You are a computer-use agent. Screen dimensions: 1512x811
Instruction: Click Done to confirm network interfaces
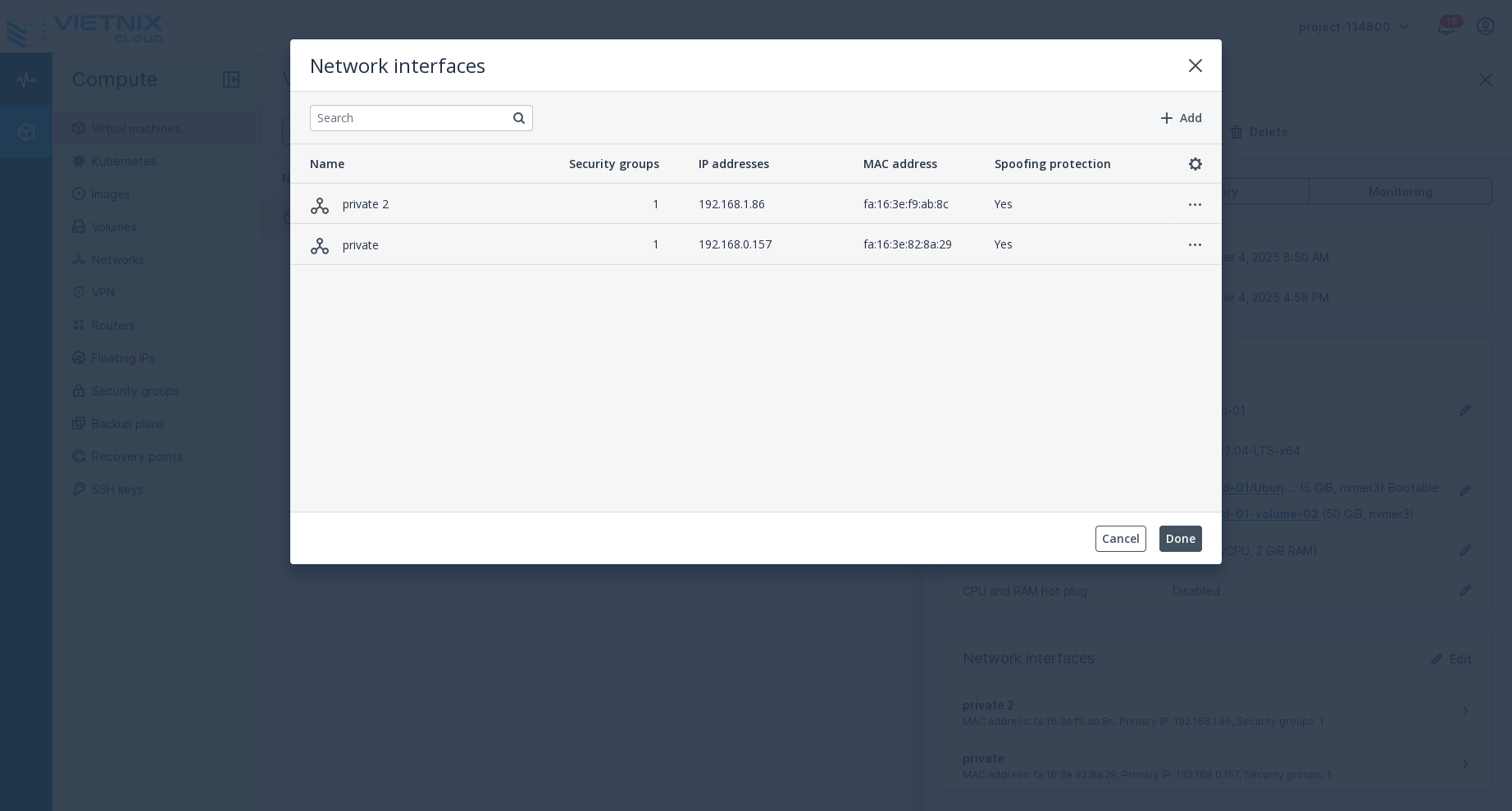coord(1180,539)
